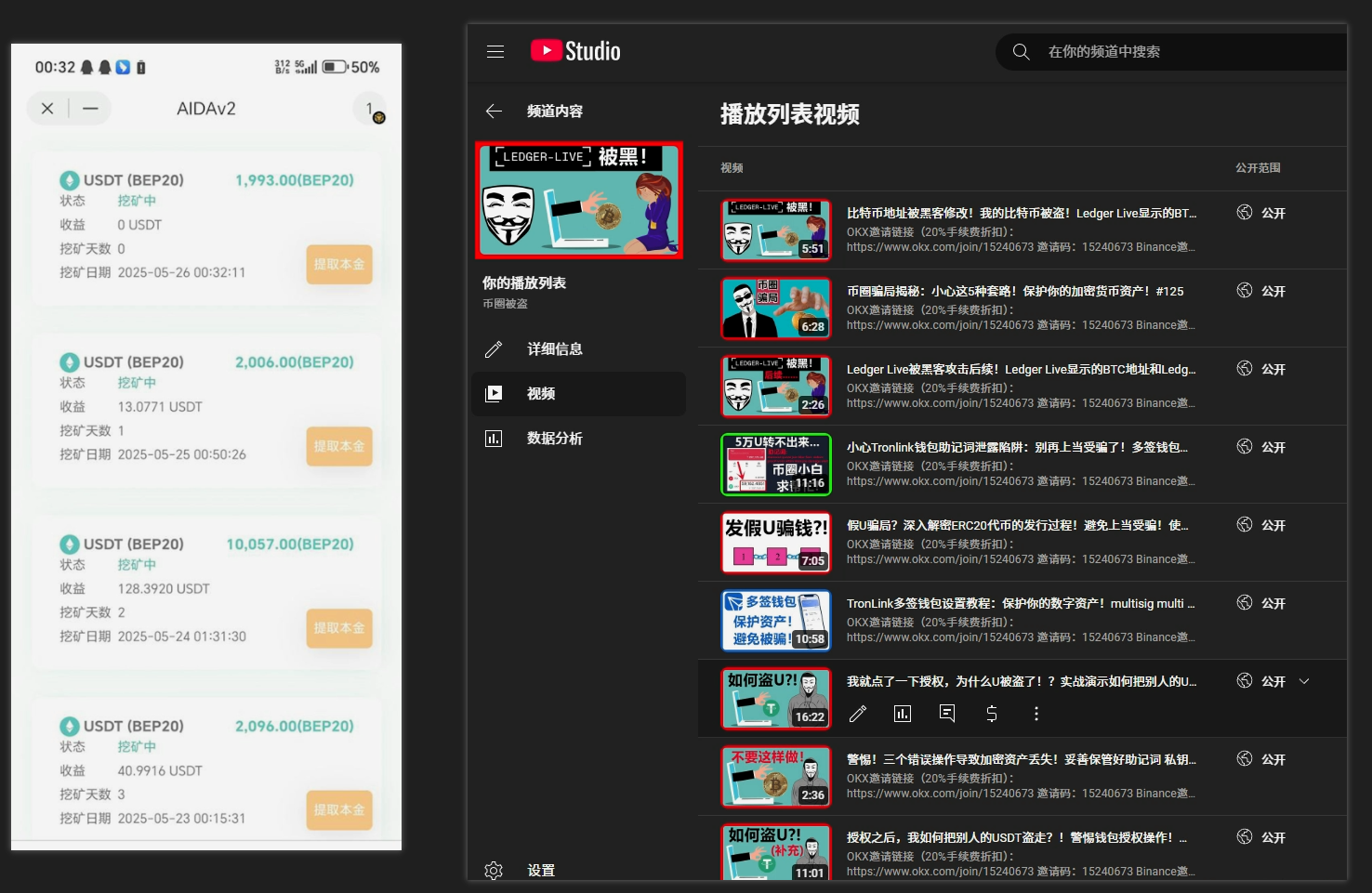
Task: Open Details pencil menu item
Action: tap(579, 349)
